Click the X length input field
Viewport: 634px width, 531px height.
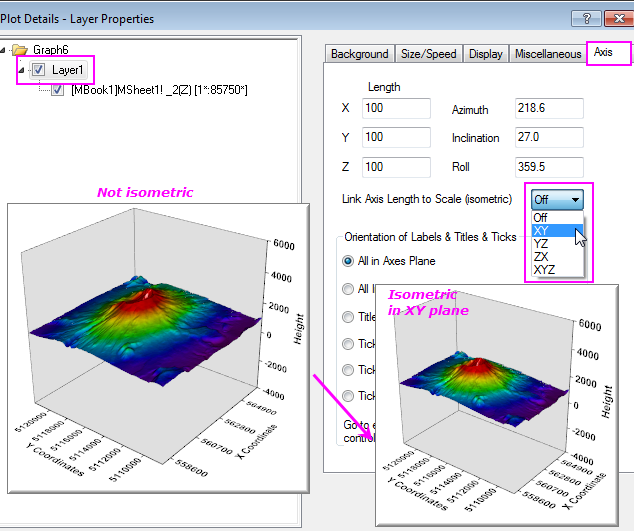pos(396,108)
